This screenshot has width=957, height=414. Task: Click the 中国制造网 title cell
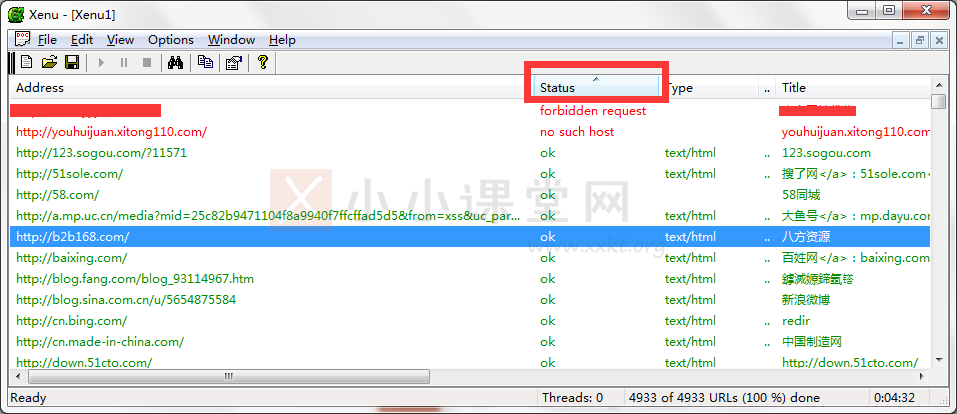click(x=812, y=341)
